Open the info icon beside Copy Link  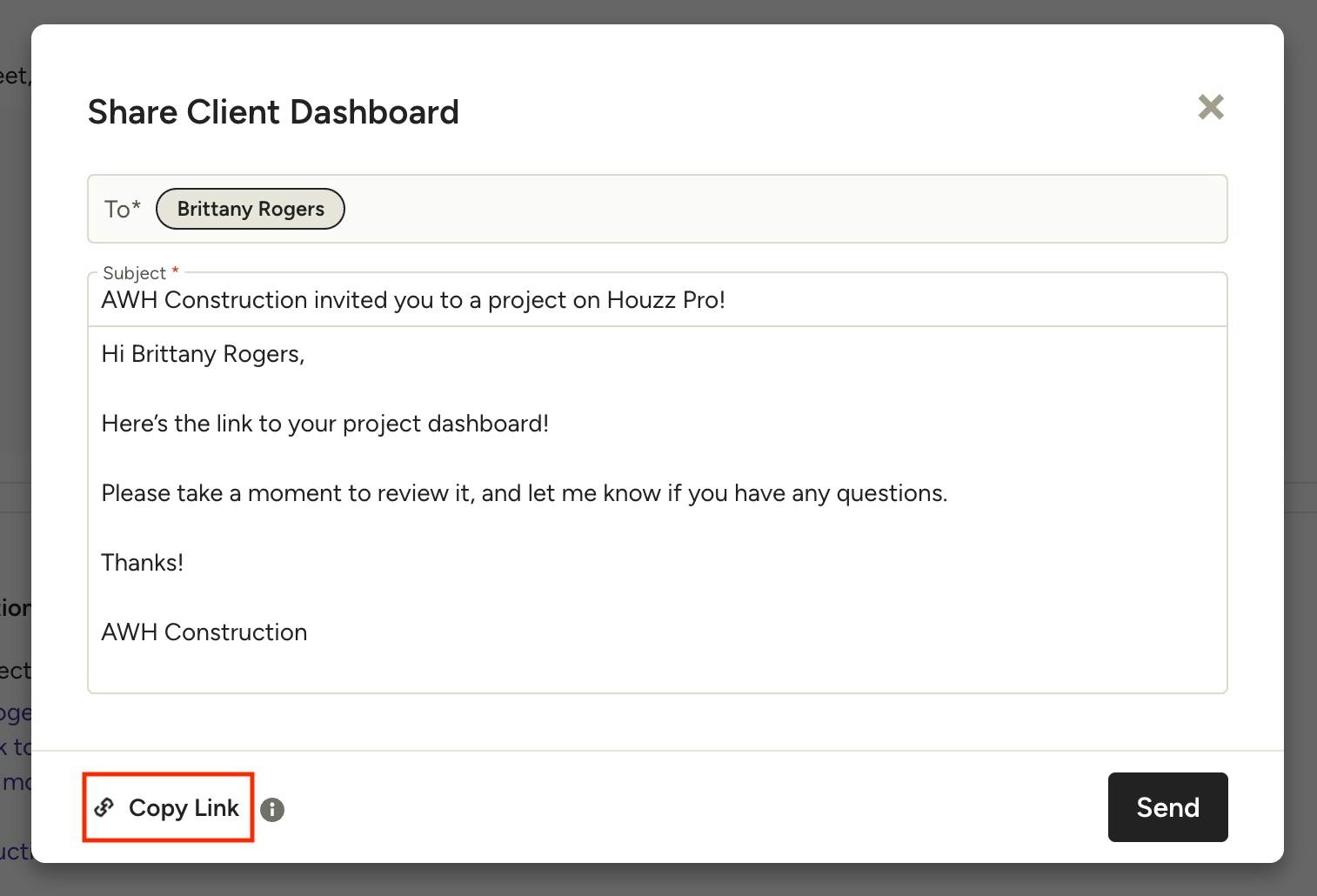(x=272, y=810)
